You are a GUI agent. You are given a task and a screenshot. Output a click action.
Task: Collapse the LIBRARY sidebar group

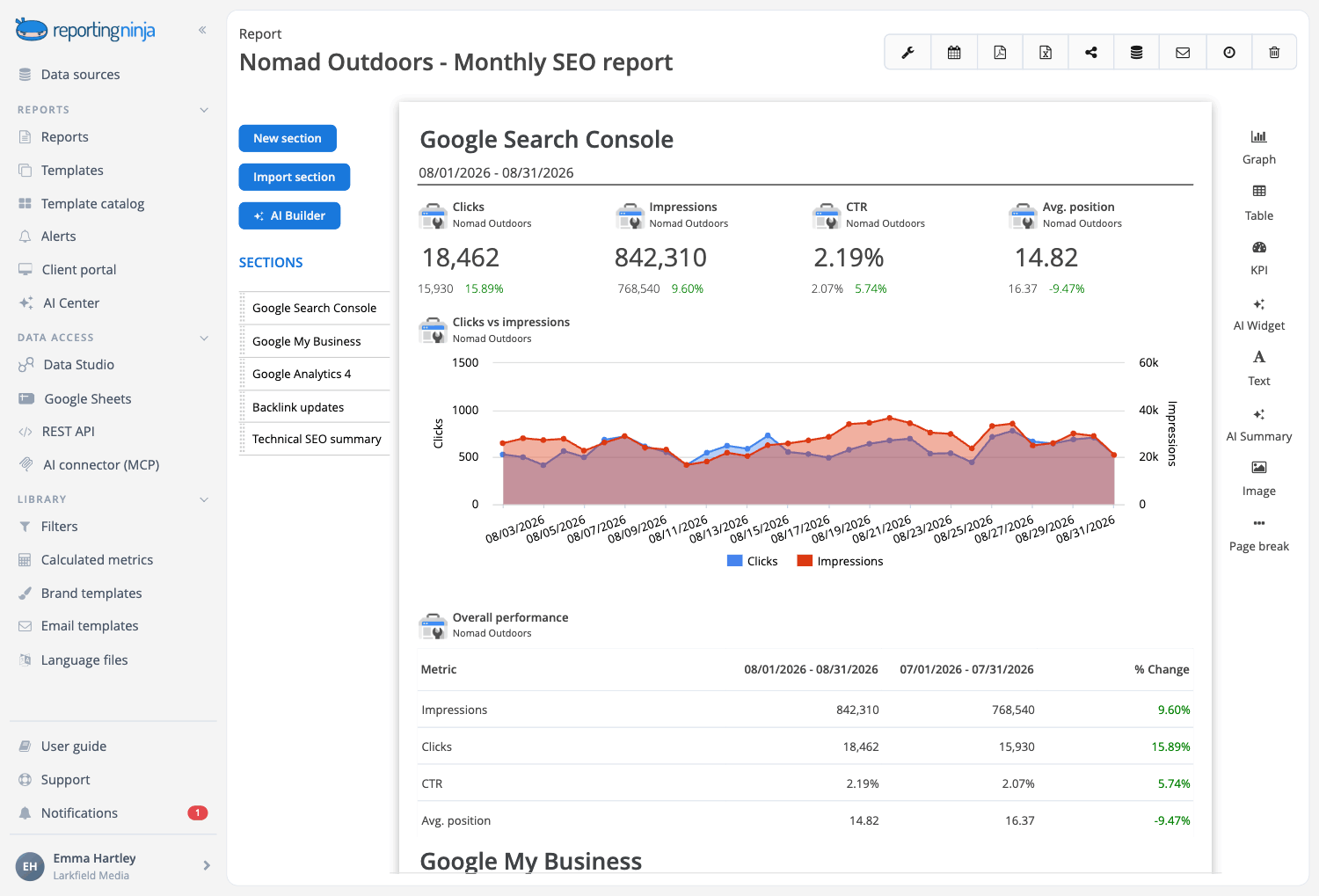[x=204, y=499]
